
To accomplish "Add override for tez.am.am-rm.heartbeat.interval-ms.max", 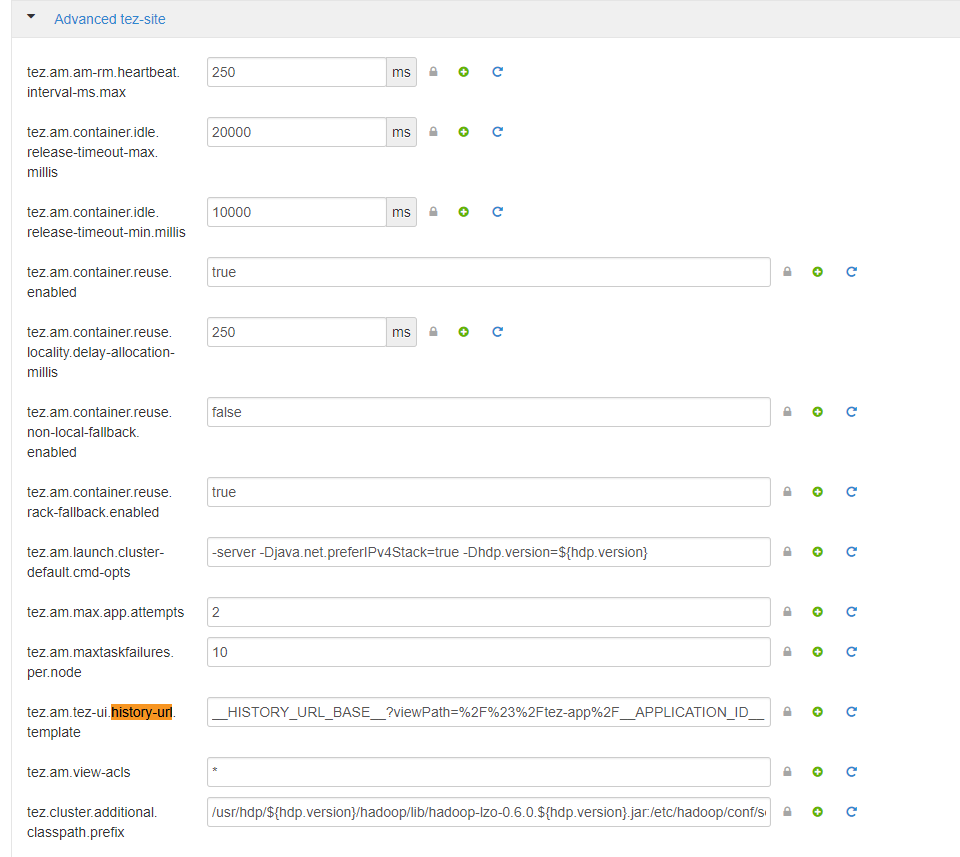I will pyautogui.click(x=463, y=71).
